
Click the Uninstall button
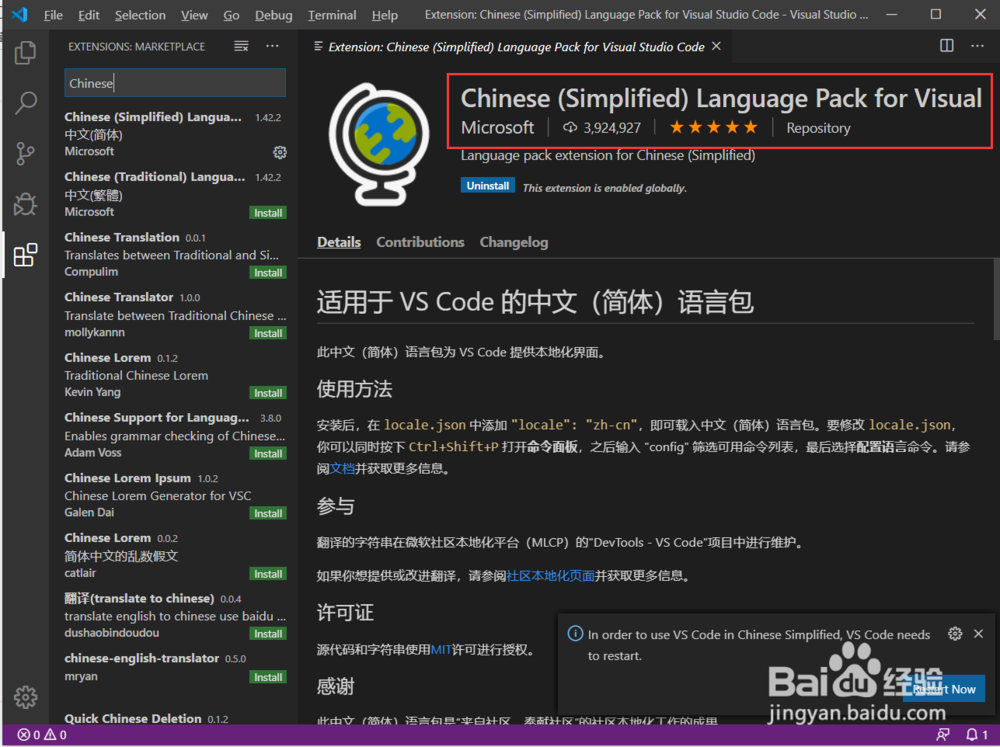click(x=488, y=186)
